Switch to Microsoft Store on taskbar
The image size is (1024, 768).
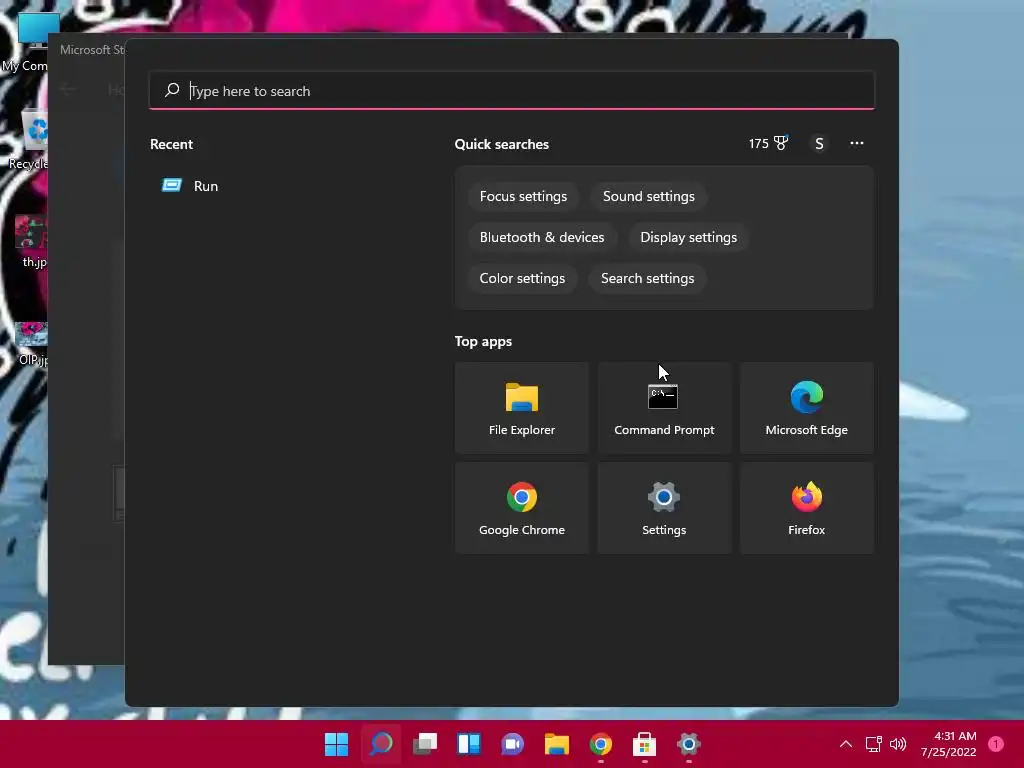pyautogui.click(x=645, y=744)
